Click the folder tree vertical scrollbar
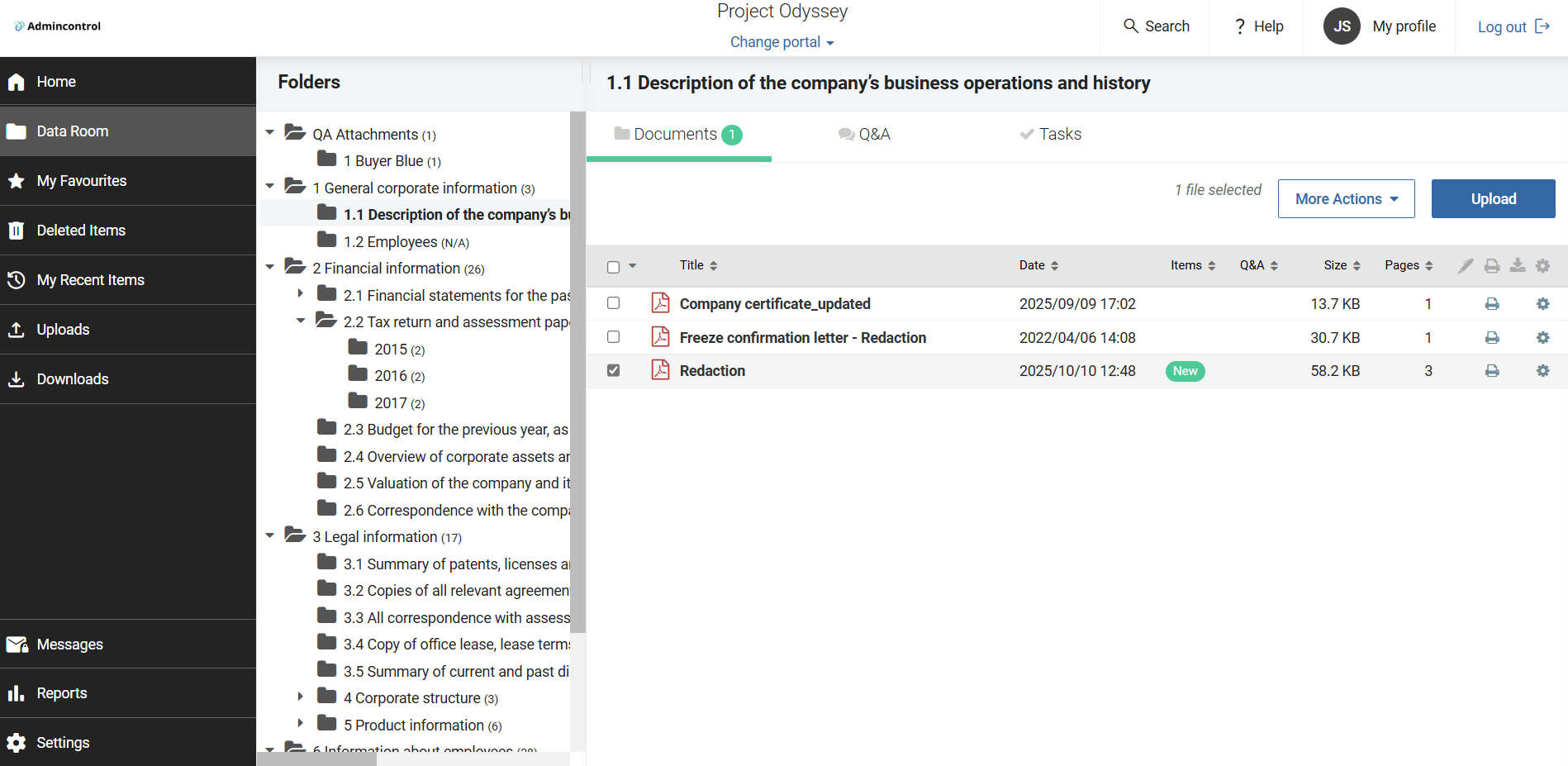 577,372
